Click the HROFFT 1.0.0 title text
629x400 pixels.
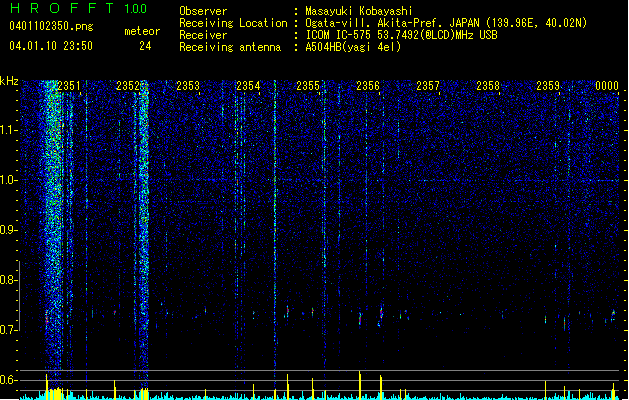pos(79,8)
